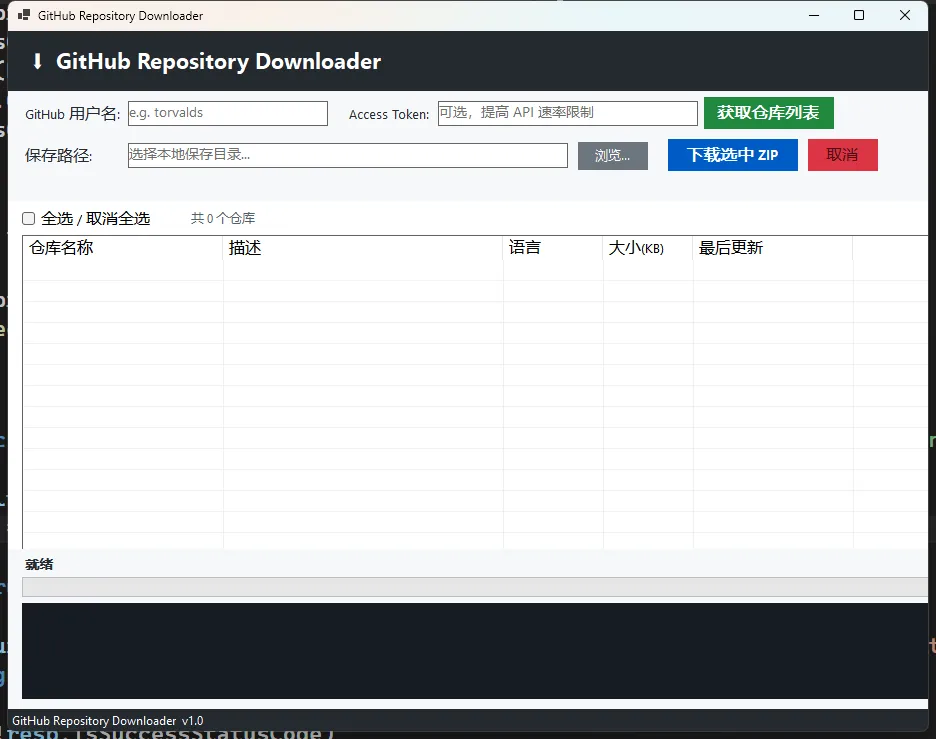The height and width of the screenshot is (739, 936).
Task: Maximize the downloader window
Action: click(859, 15)
